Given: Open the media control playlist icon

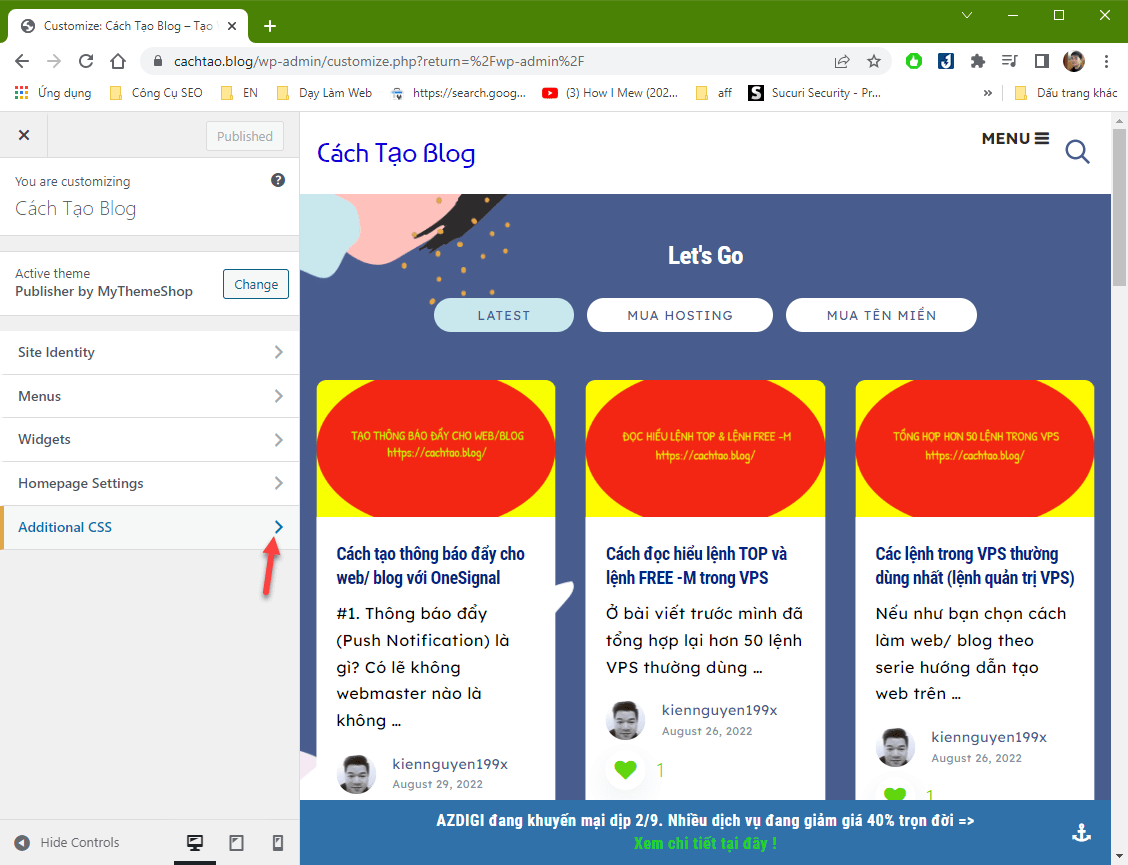Looking at the screenshot, I should 1009,61.
